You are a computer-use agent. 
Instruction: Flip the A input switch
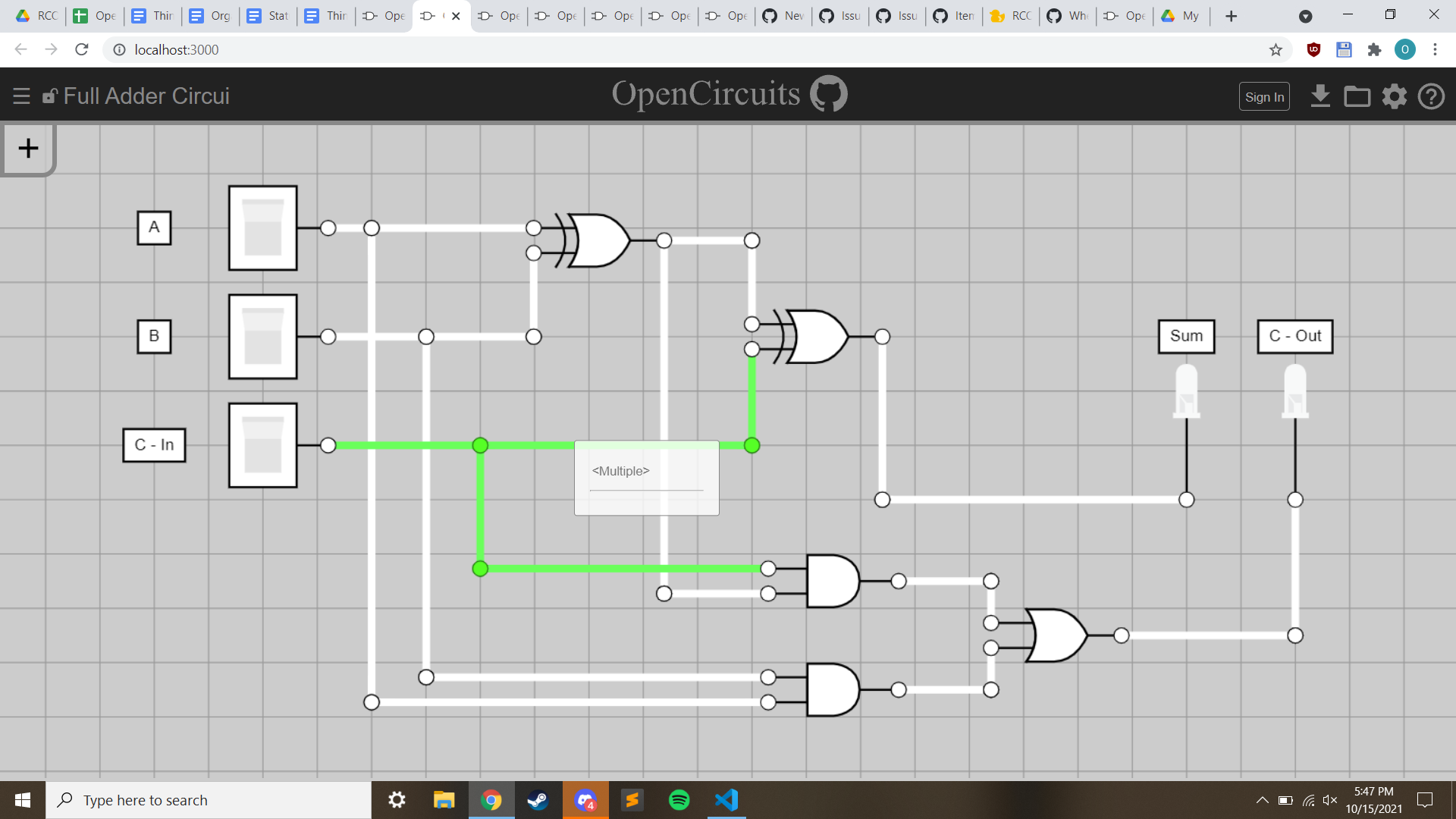(x=262, y=227)
